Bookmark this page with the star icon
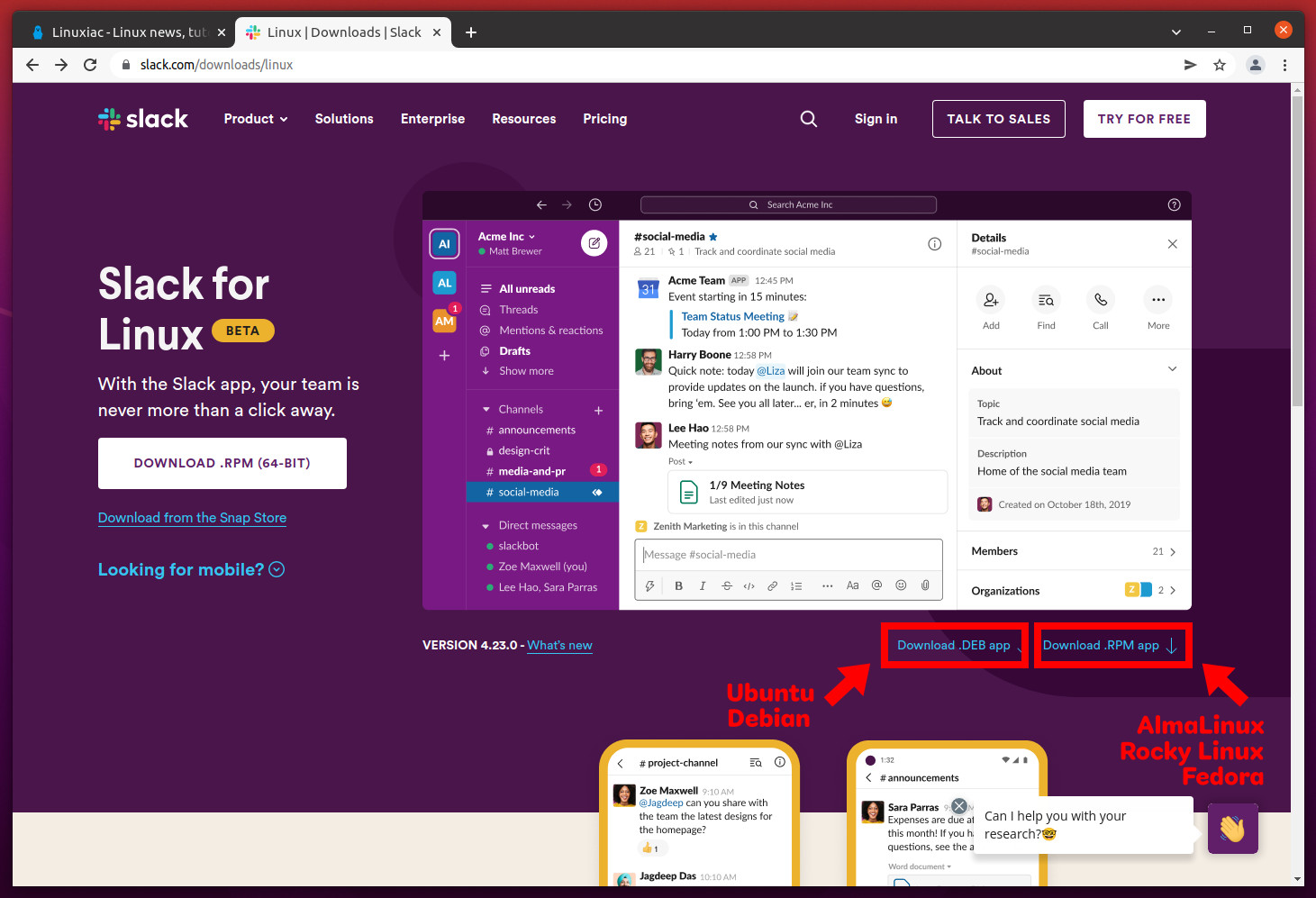 click(1220, 65)
